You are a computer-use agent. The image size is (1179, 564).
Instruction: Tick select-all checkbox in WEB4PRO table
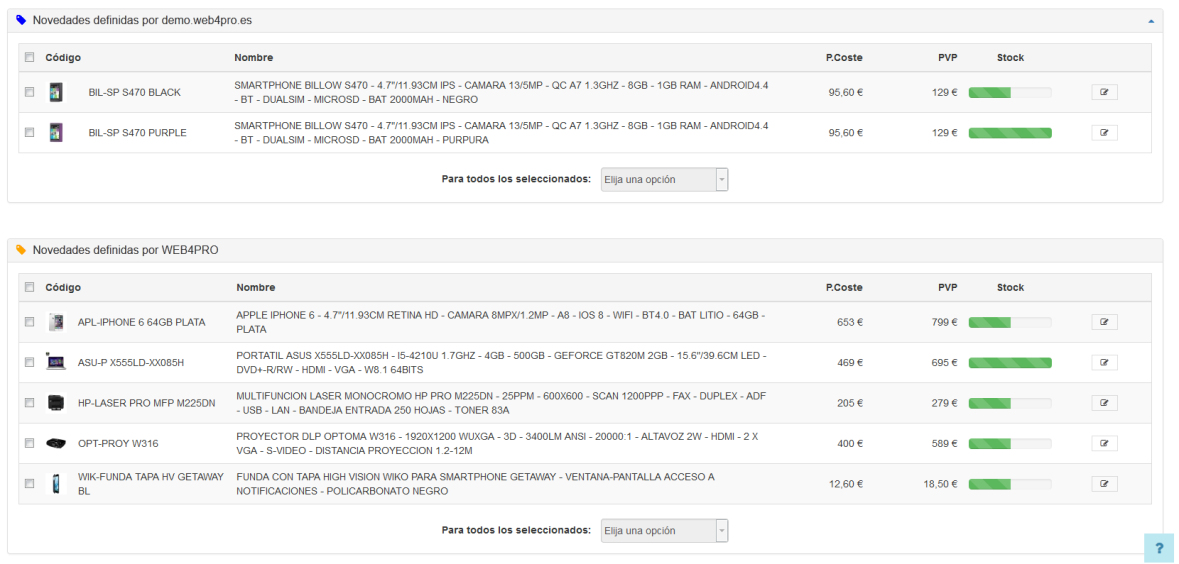coord(29,287)
